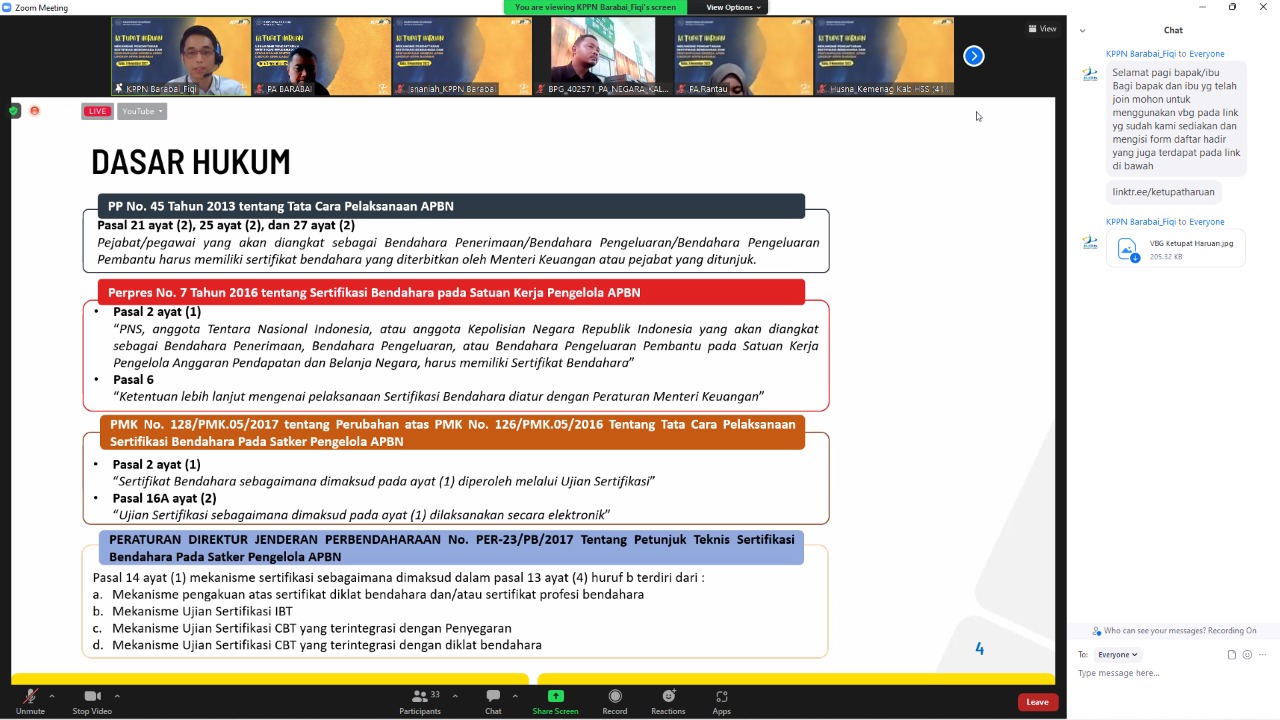The width and height of the screenshot is (1280, 720).
Task: Click the file attachment icon in chat
Action: coord(1232,655)
